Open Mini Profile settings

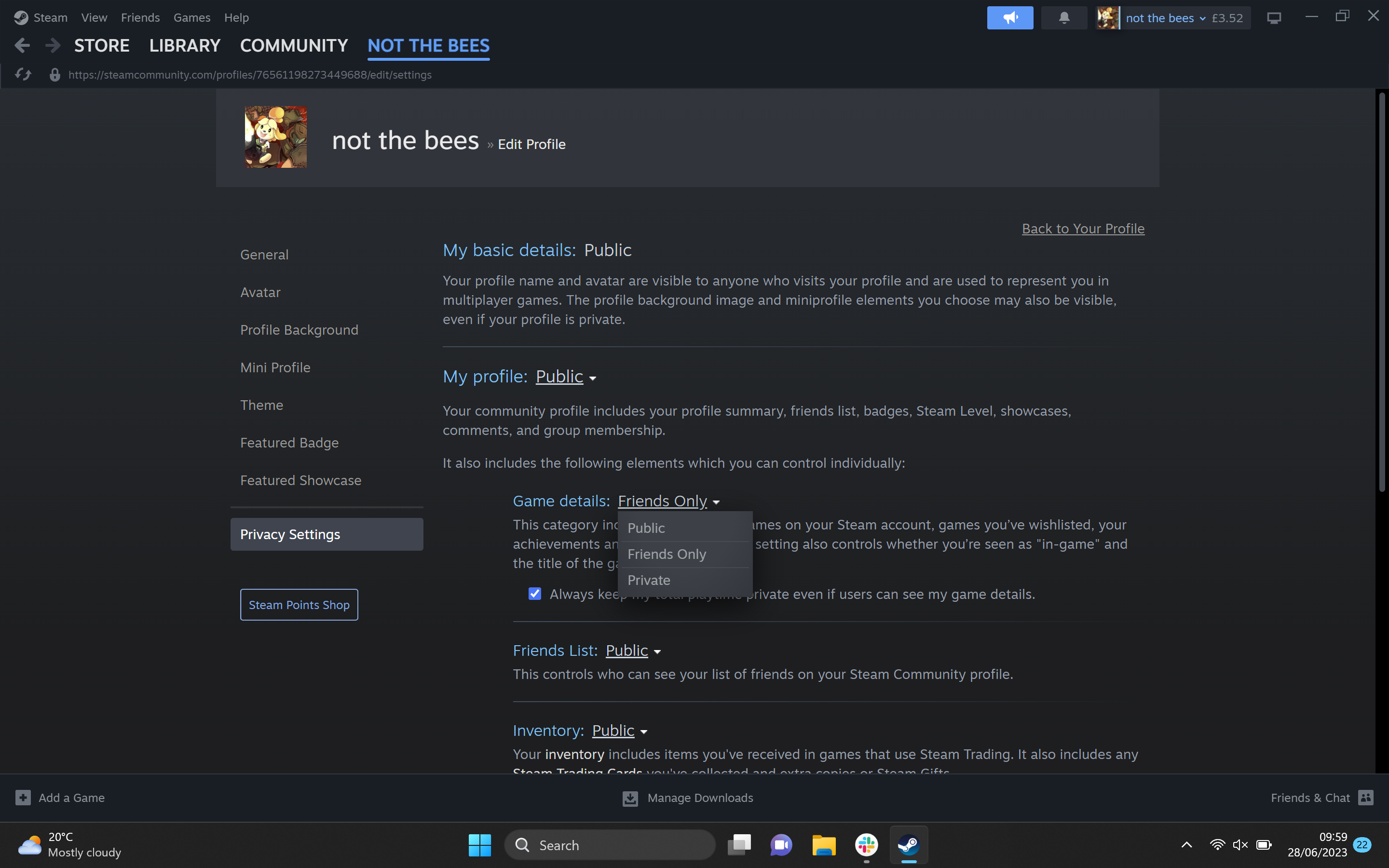(275, 367)
